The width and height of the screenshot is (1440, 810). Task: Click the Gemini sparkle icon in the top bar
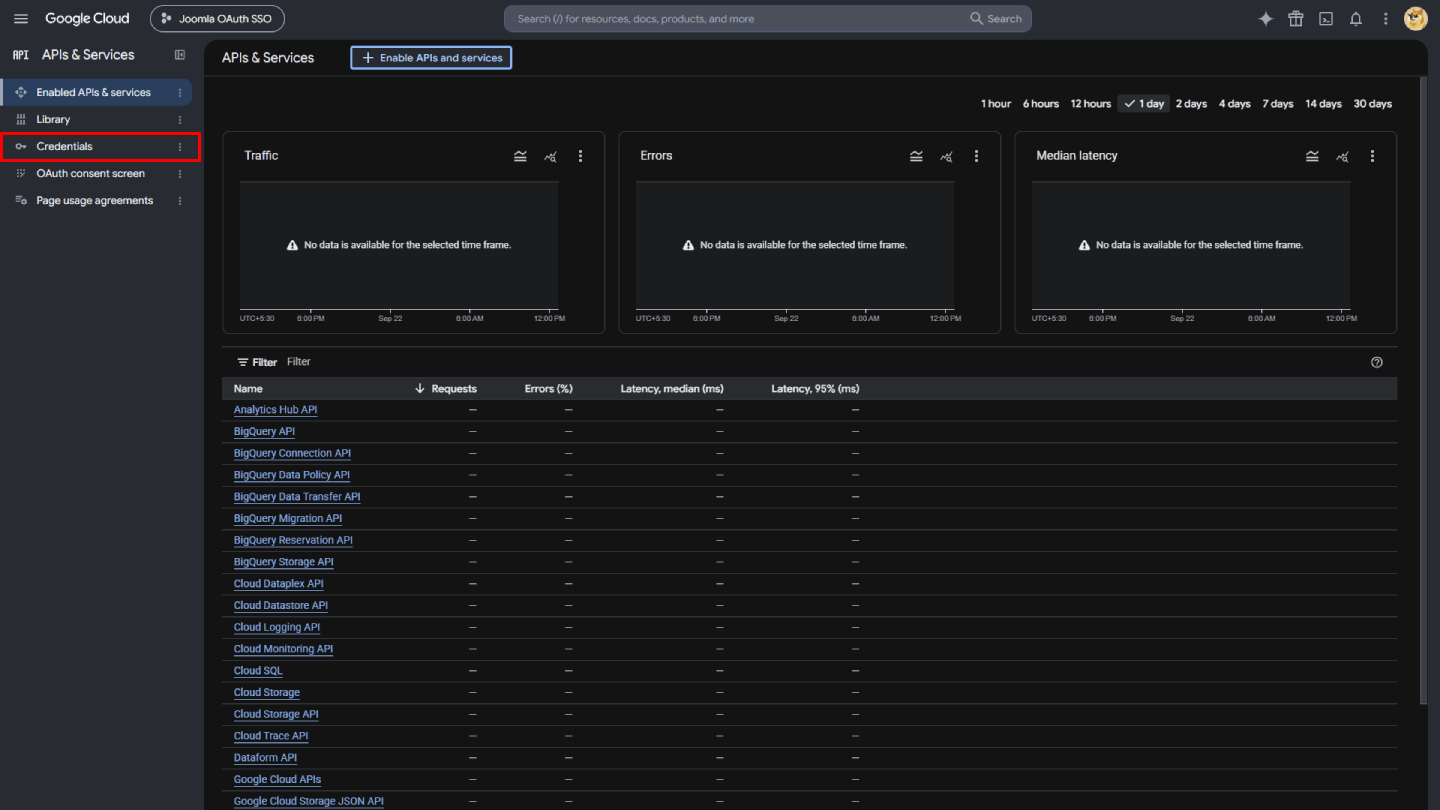point(1266,19)
